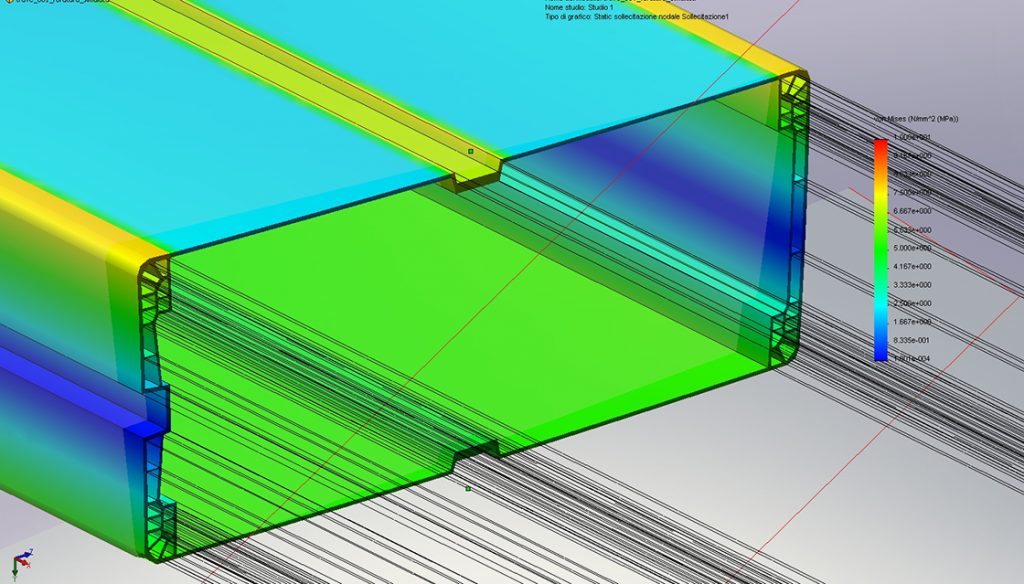Viewport: 1024px width, 584px height.
Task: Click the green marker below the profile's bottom edge
Action: (468, 489)
